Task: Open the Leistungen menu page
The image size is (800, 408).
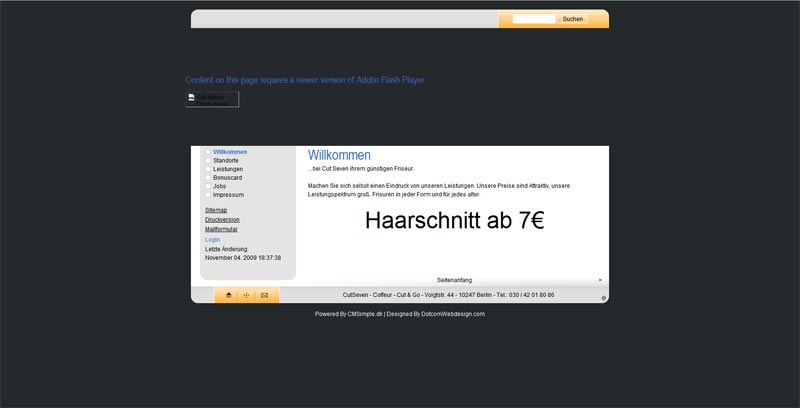Action: (228, 169)
